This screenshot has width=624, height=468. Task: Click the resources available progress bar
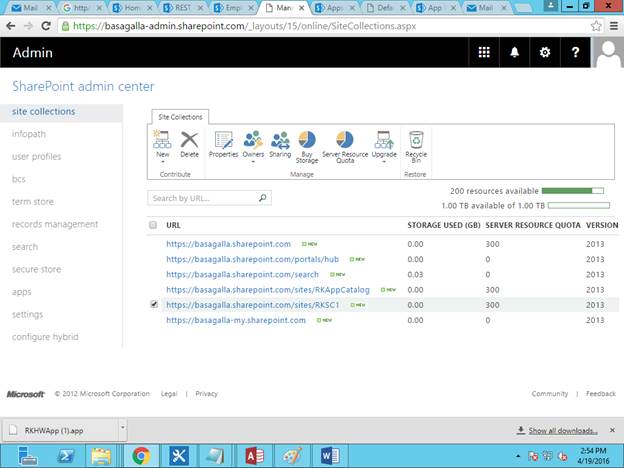[573, 191]
